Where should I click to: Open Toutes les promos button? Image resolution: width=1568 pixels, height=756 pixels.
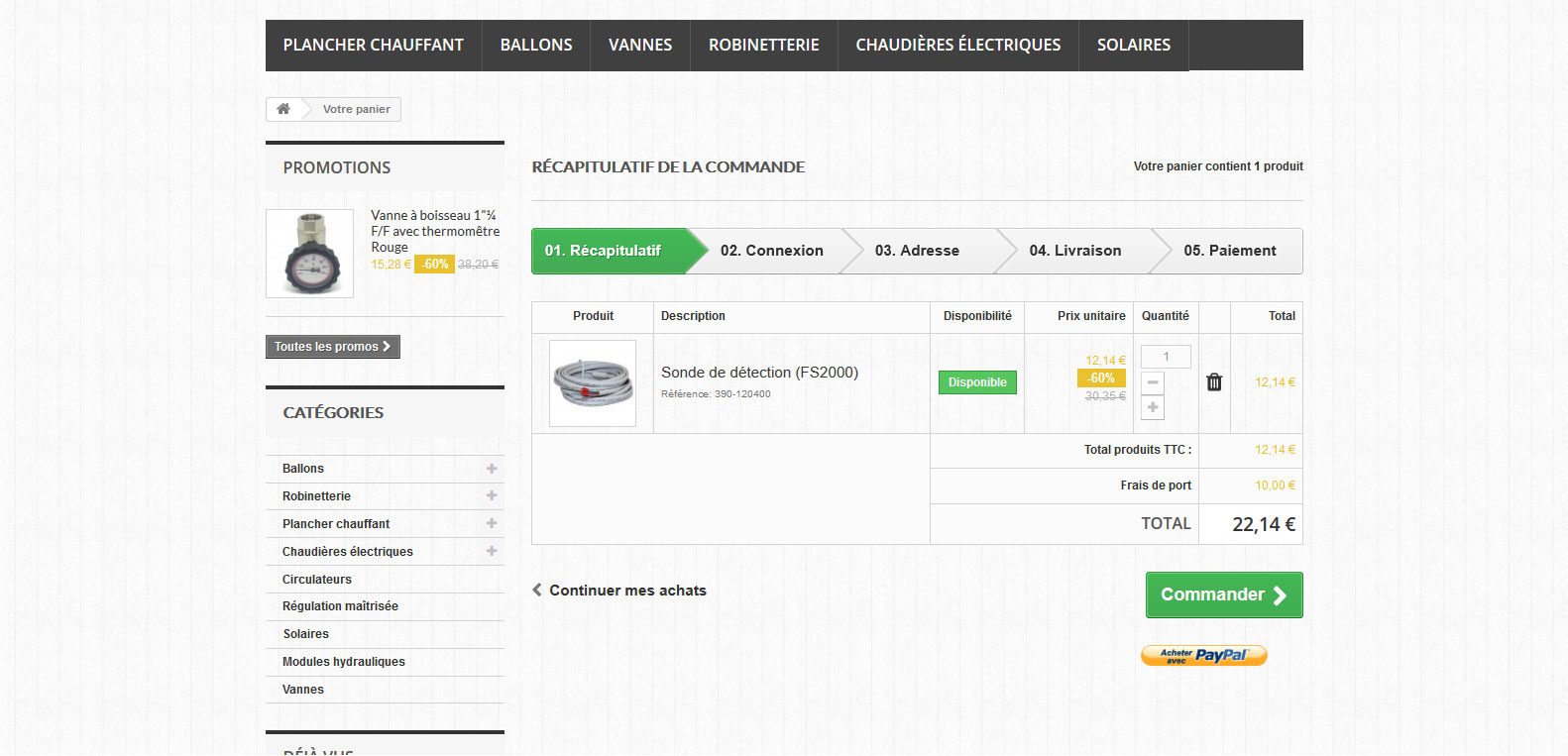(x=332, y=347)
